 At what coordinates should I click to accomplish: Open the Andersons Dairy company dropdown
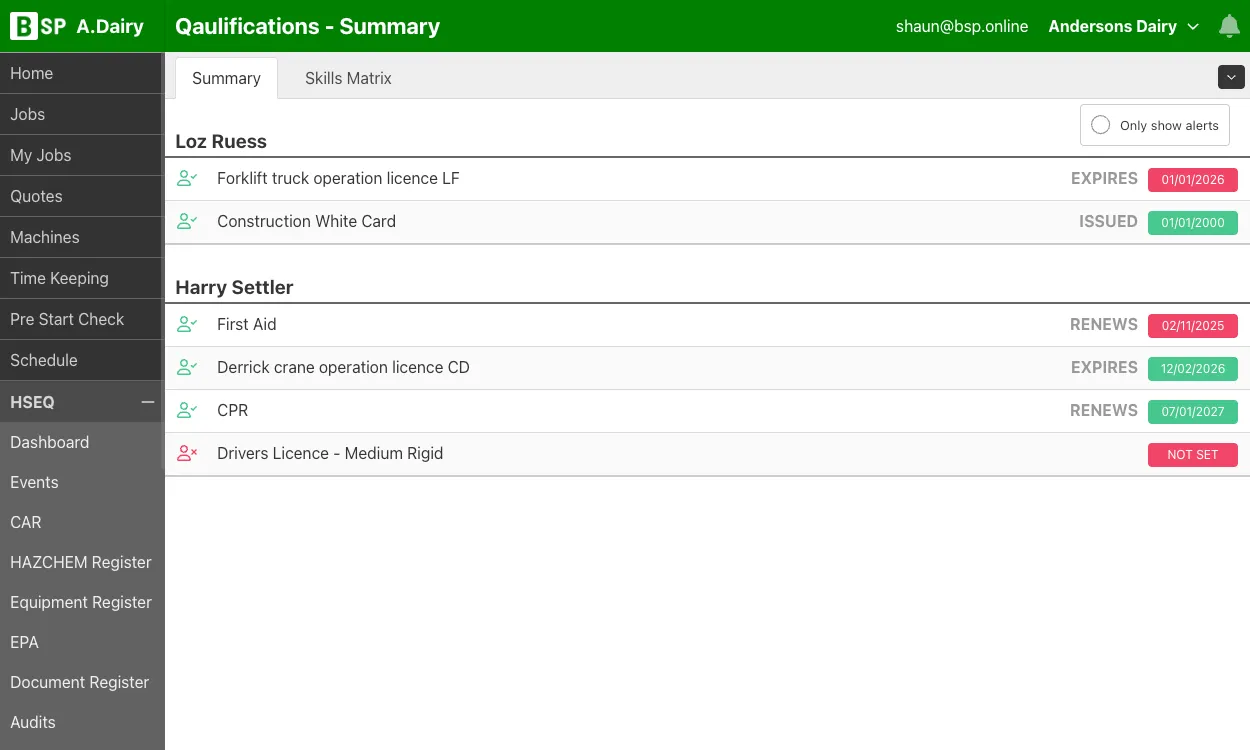[x=1123, y=27]
